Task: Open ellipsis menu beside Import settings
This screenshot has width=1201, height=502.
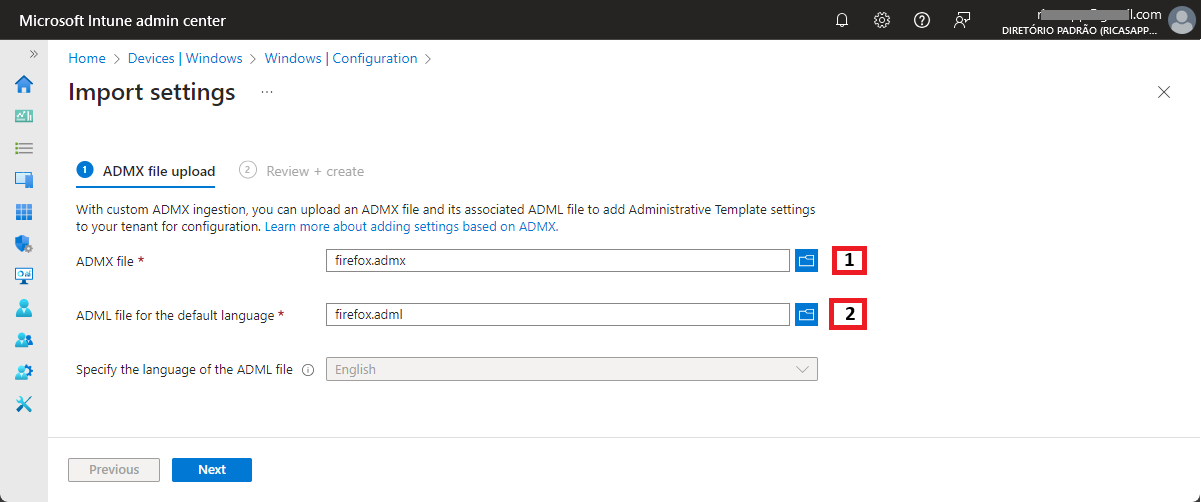Action: (x=267, y=92)
